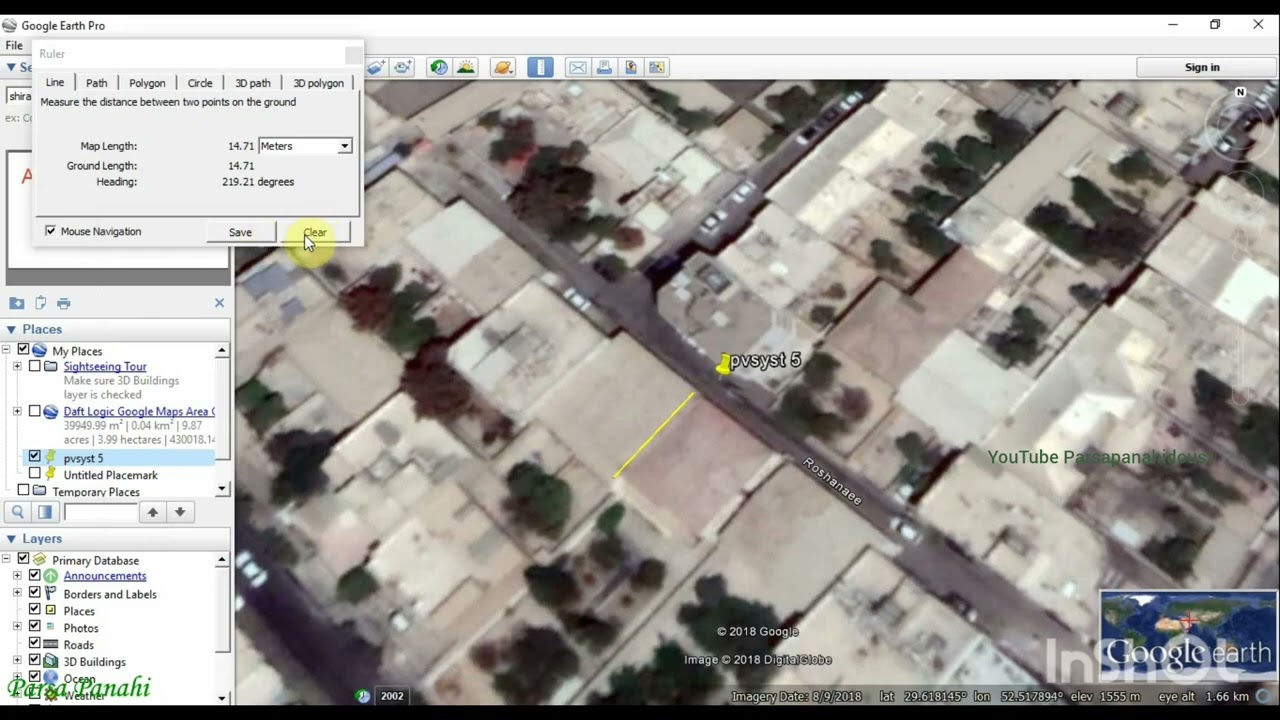1280x720 pixels.
Task: Collapse the Layers panel triangle
Action: (x=11, y=539)
